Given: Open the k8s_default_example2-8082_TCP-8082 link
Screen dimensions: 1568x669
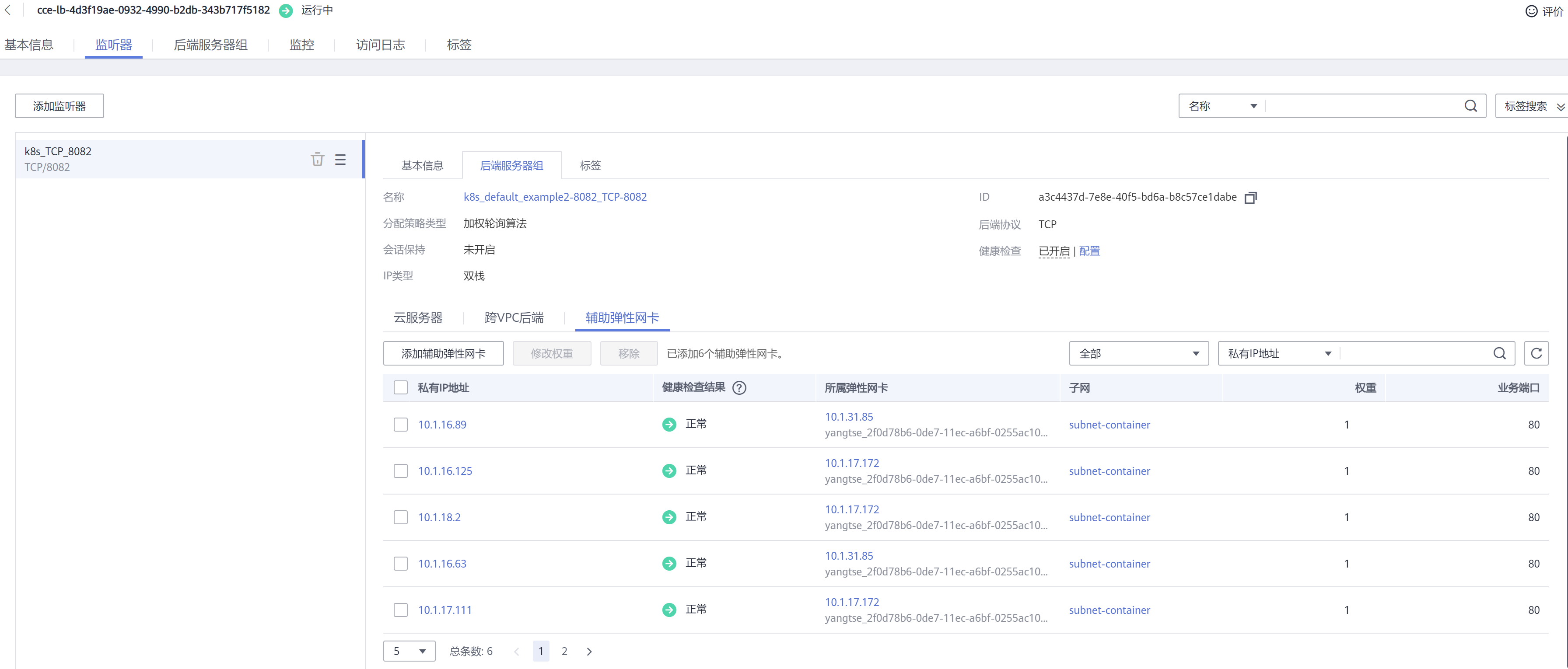Looking at the screenshot, I should [x=554, y=197].
